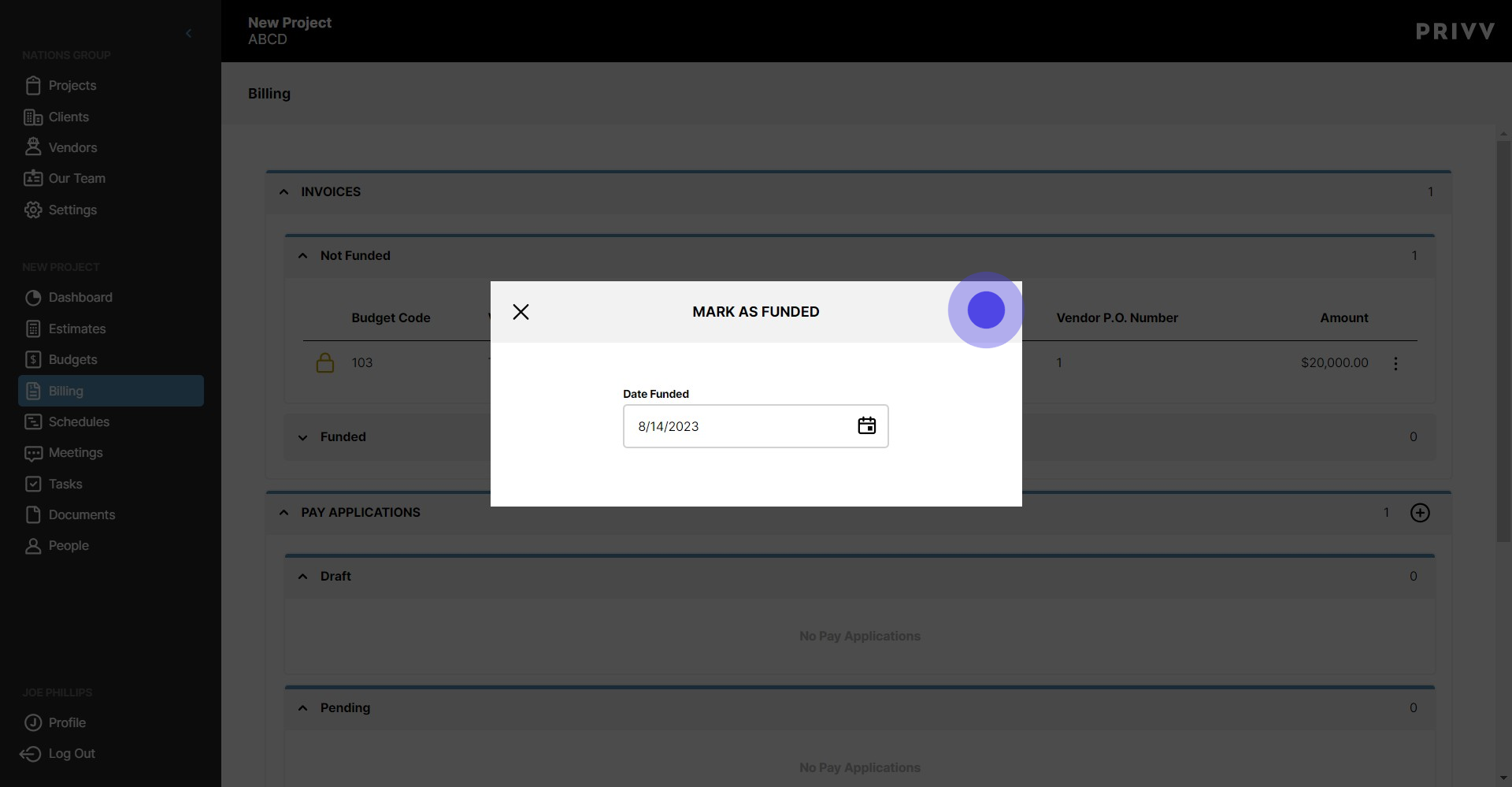This screenshot has height=787, width=1512.
Task: Collapse the sidebar with the arrow
Action: (188, 33)
